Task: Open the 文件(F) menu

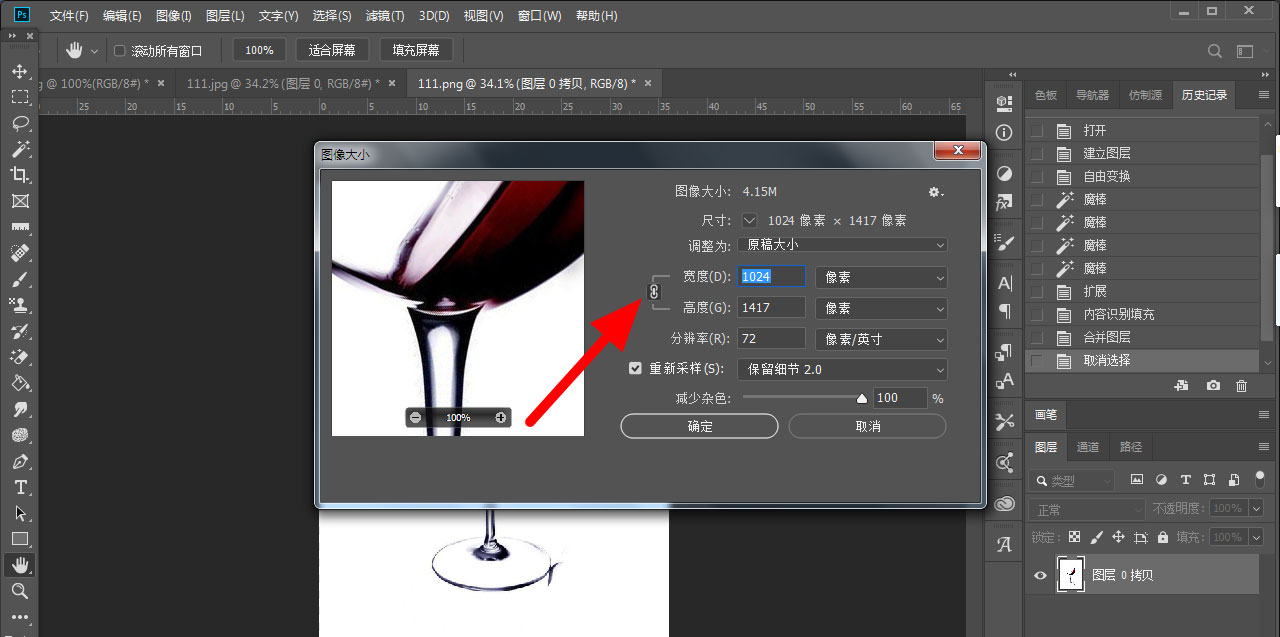Action: tap(69, 16)
